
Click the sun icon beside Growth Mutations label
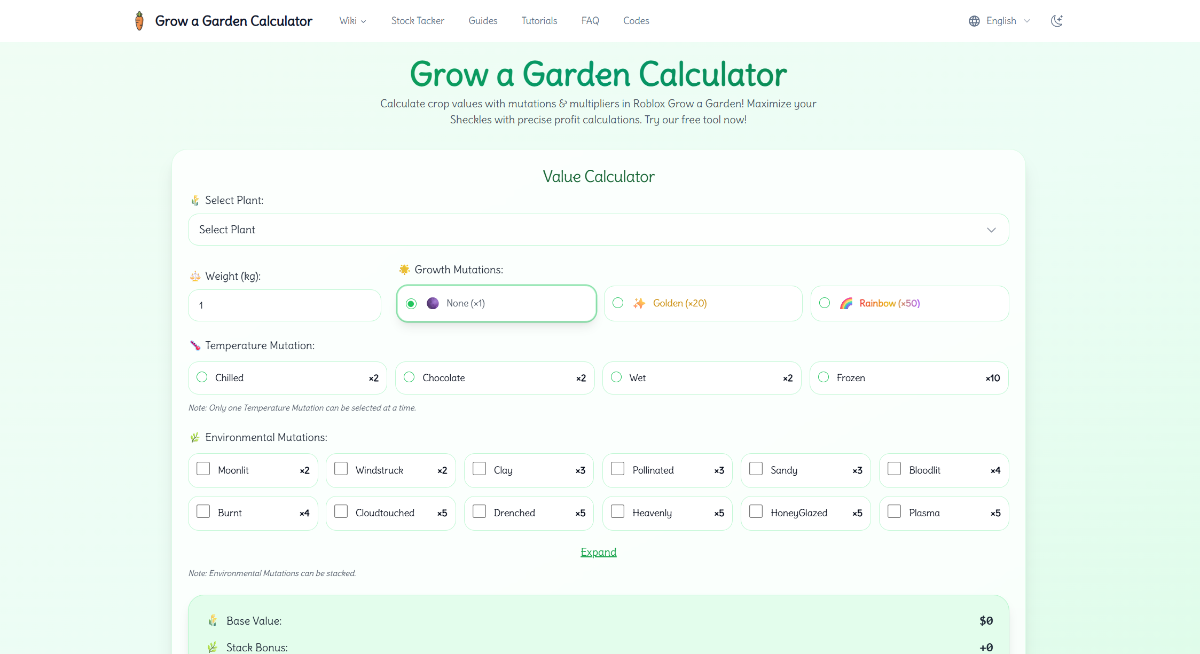coord(403,269)
